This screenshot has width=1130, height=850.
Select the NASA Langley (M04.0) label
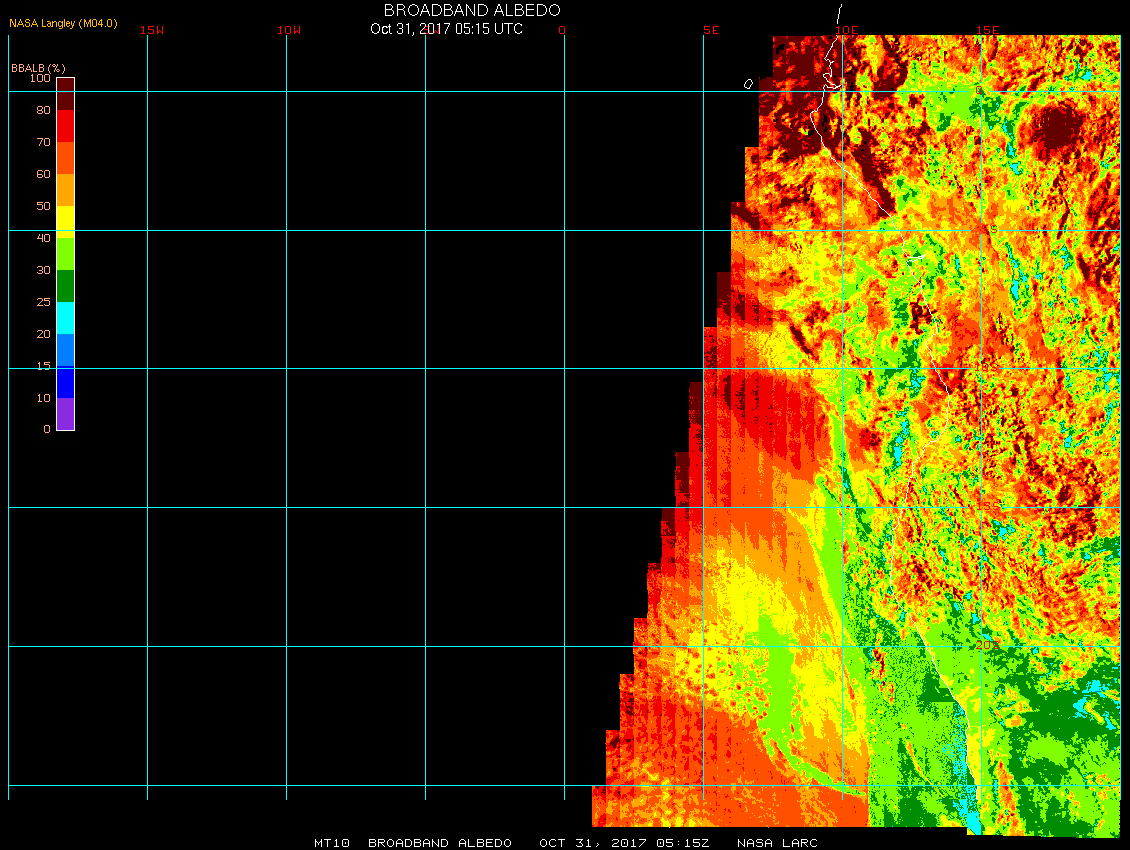coord(63,23)
